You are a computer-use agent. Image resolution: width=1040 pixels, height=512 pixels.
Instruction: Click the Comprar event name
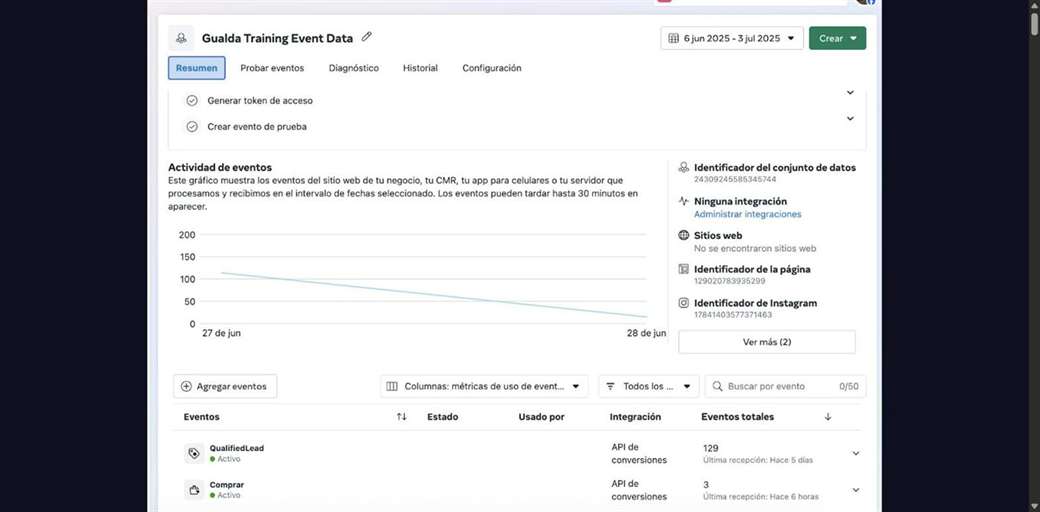coord(227,485)
